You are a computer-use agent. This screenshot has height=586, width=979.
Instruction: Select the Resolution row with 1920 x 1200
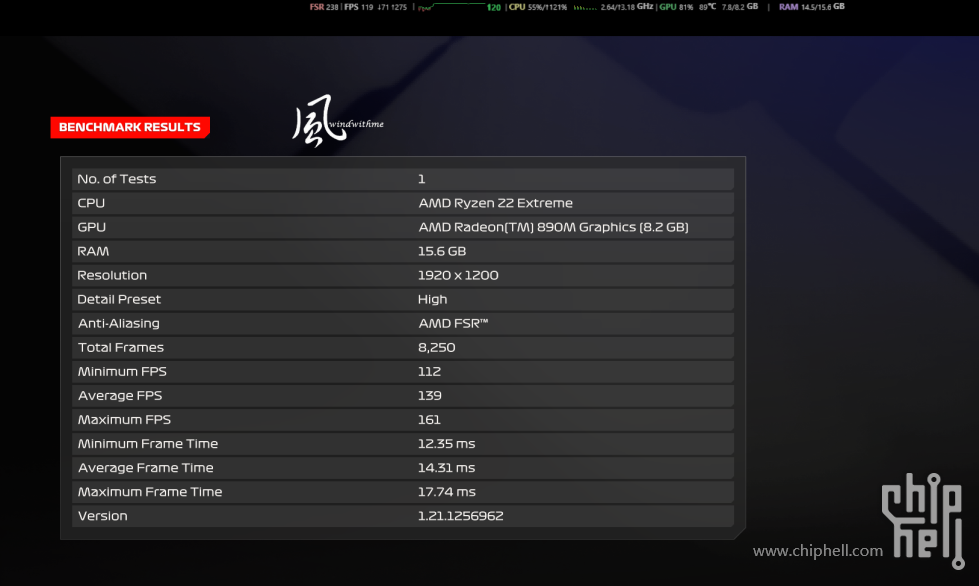point(403,275)
